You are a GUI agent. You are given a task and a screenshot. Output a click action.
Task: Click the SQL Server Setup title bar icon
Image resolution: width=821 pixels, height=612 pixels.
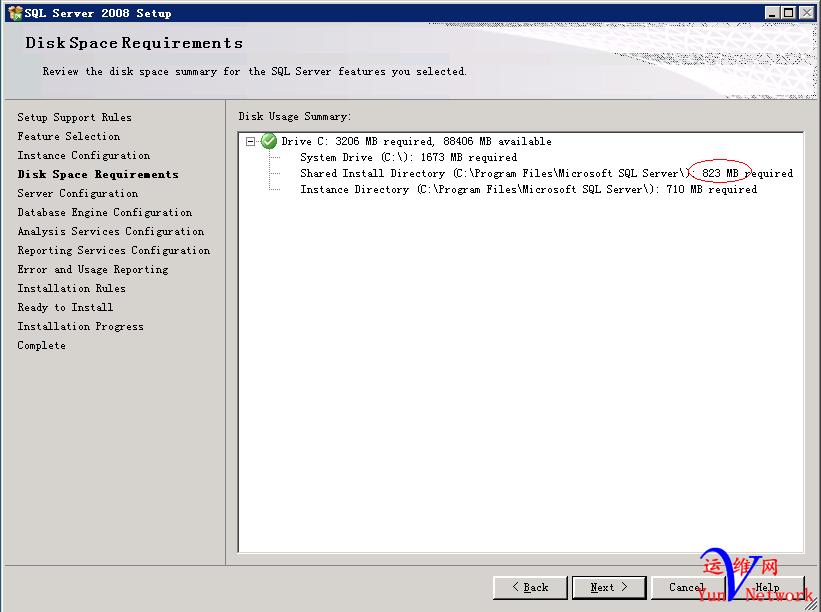(x=15, y=13)
